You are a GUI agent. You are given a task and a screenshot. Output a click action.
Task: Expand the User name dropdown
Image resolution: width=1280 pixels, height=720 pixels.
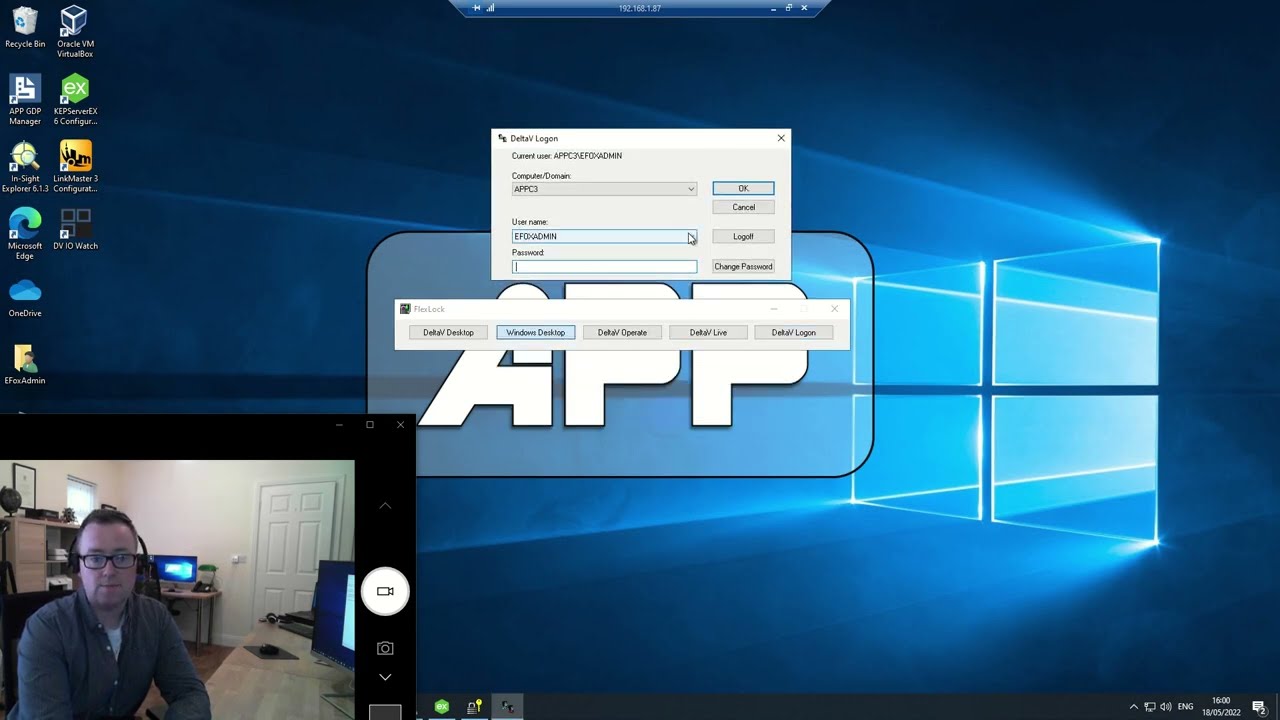tap(690, 236)
